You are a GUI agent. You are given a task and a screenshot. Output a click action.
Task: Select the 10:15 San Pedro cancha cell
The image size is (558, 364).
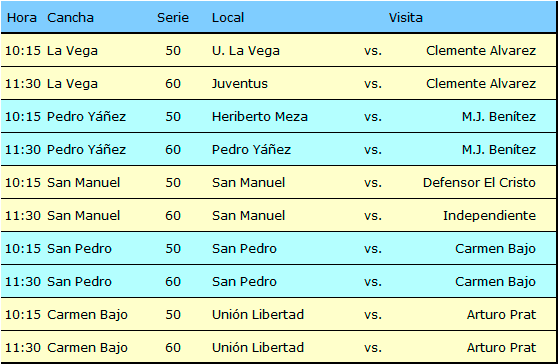pos(79,248)
